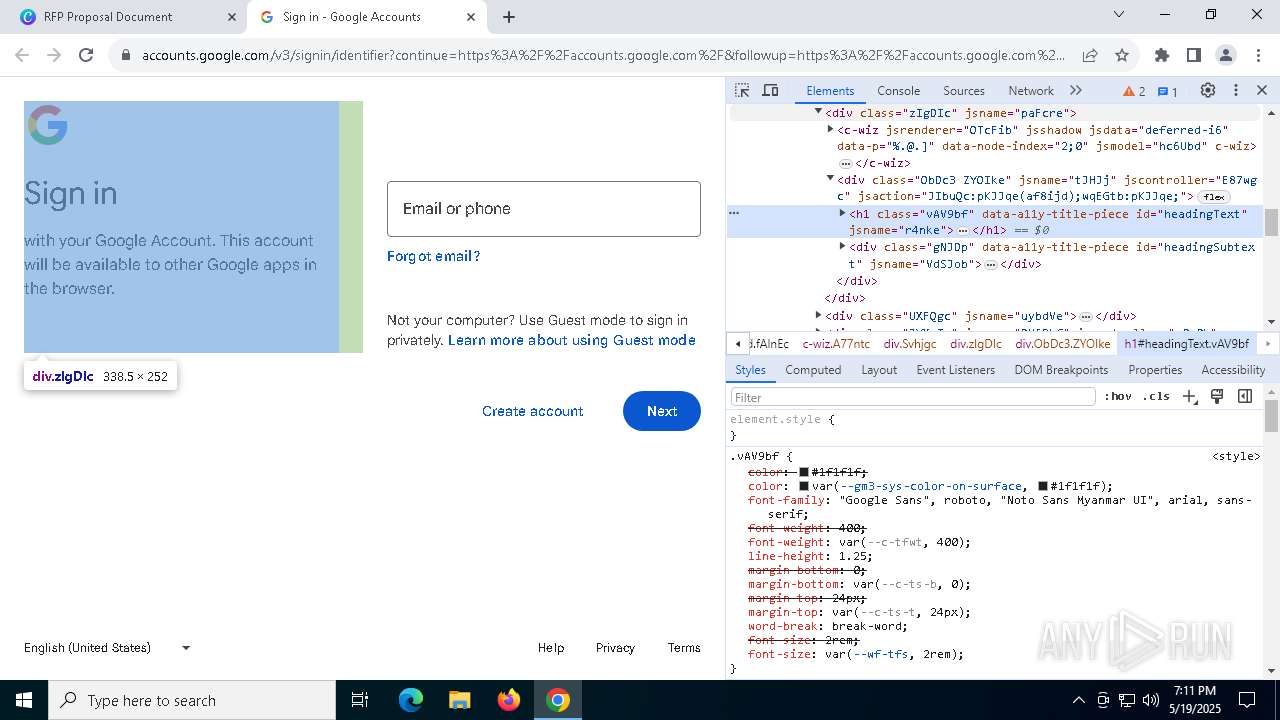
Task: Open the Accessibility tab
Action: pyautogui.click(x=1233, y=369)
